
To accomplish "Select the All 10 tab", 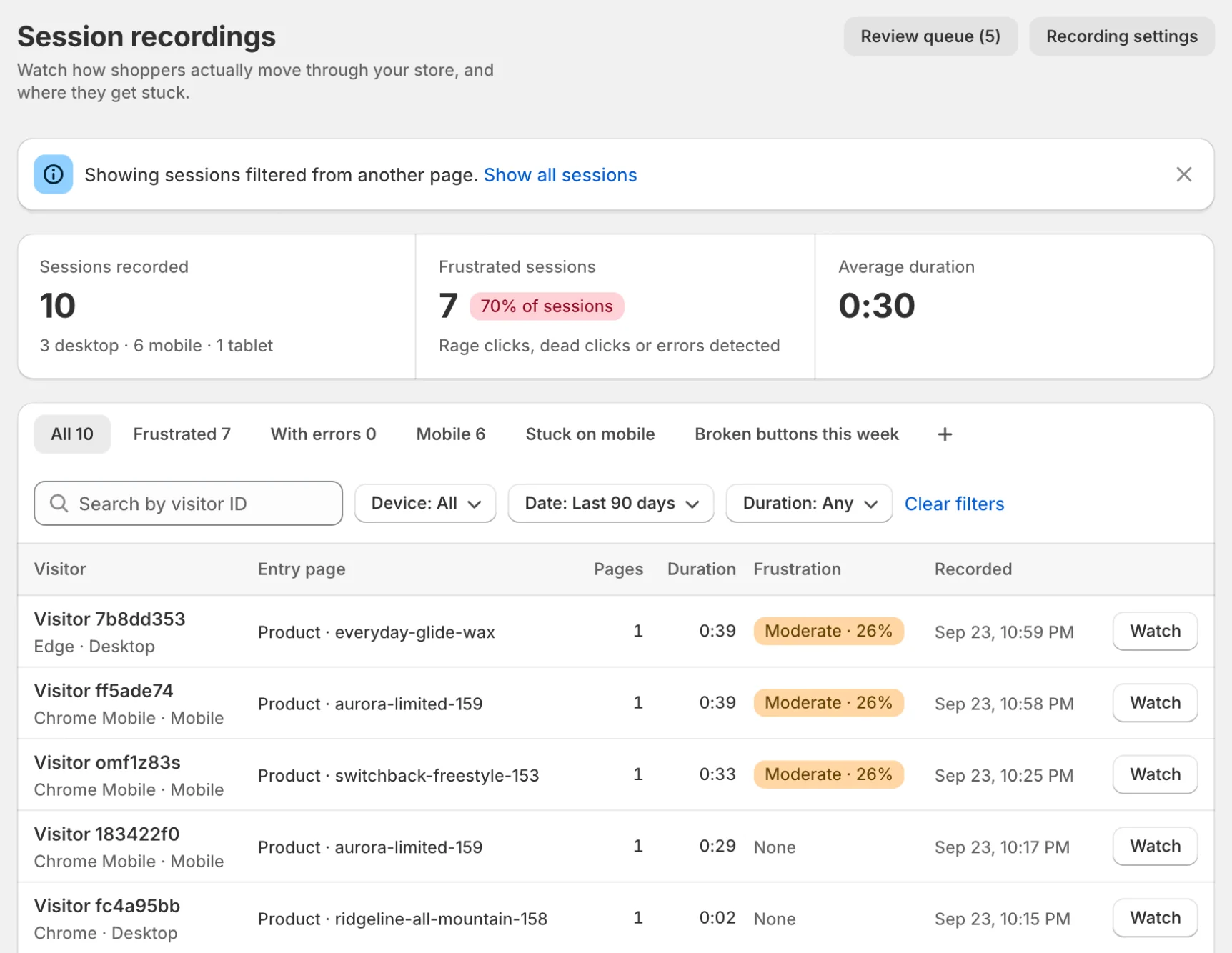I will coord(72,434).
